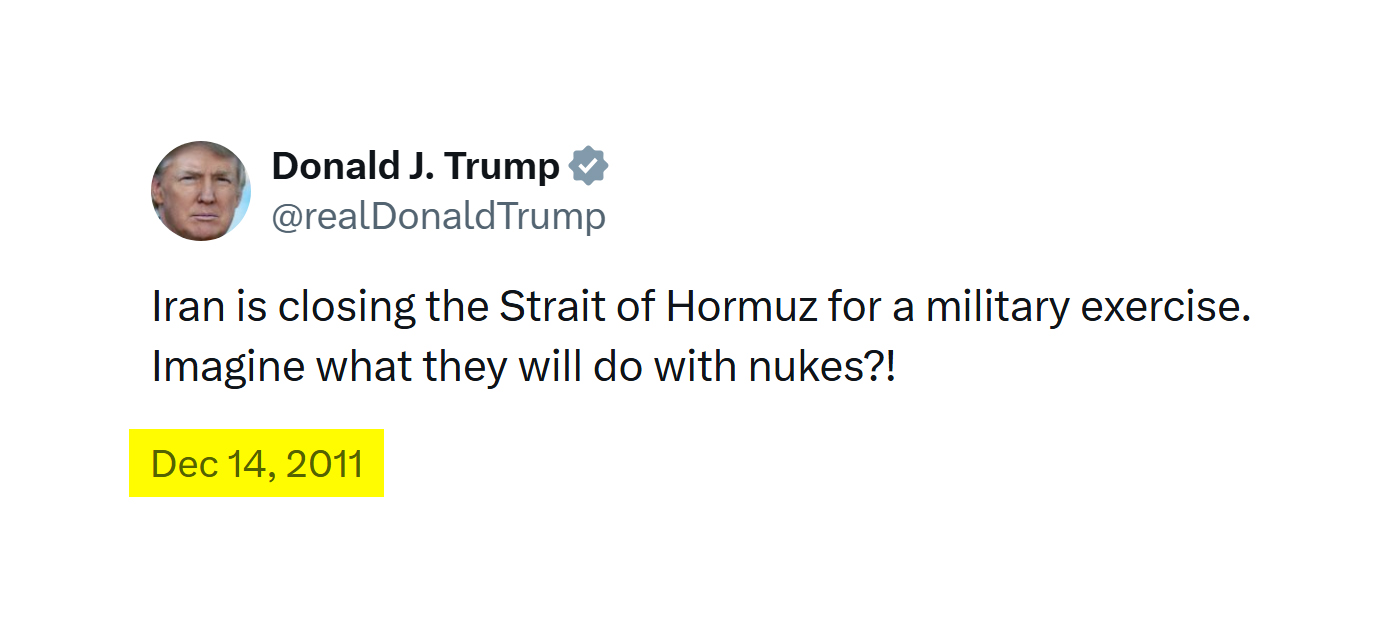Click the year 2011 in the date
The height and width of the screenshot is (624, 1390).
[325, 464]
